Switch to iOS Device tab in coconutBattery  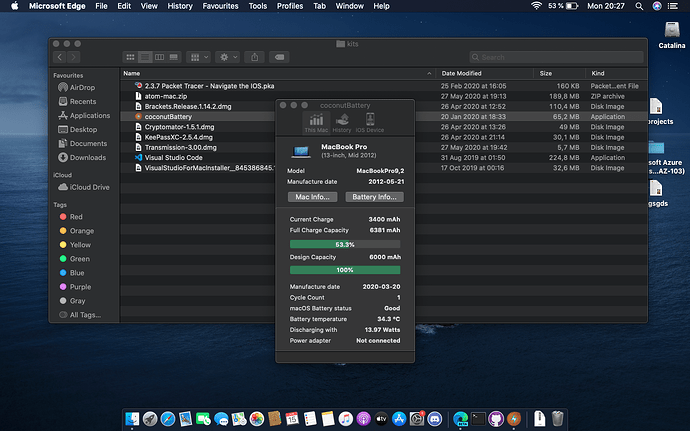370,122
